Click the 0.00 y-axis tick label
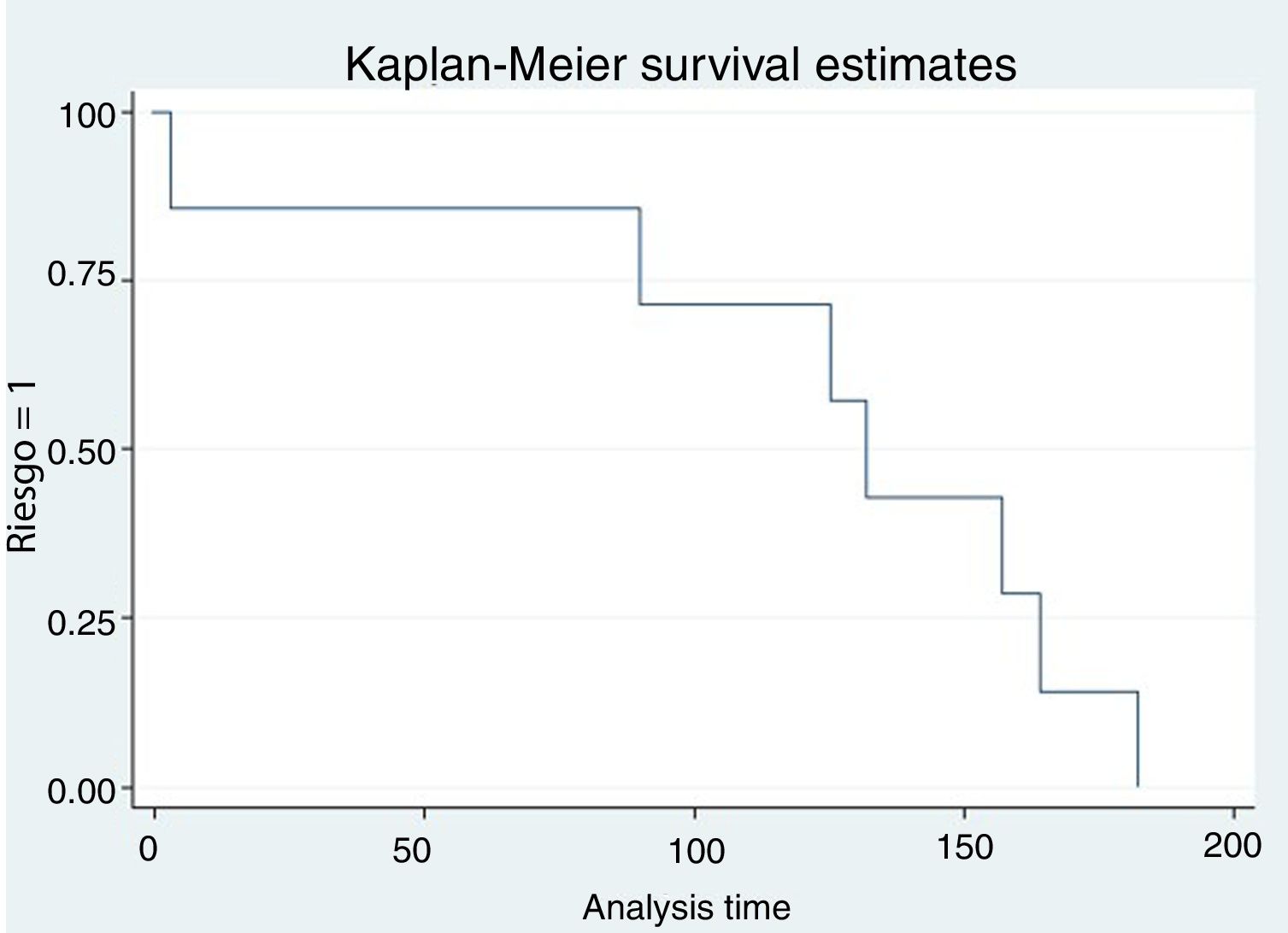The height and width of the screenshot is (933, 1288). point(81,791)
